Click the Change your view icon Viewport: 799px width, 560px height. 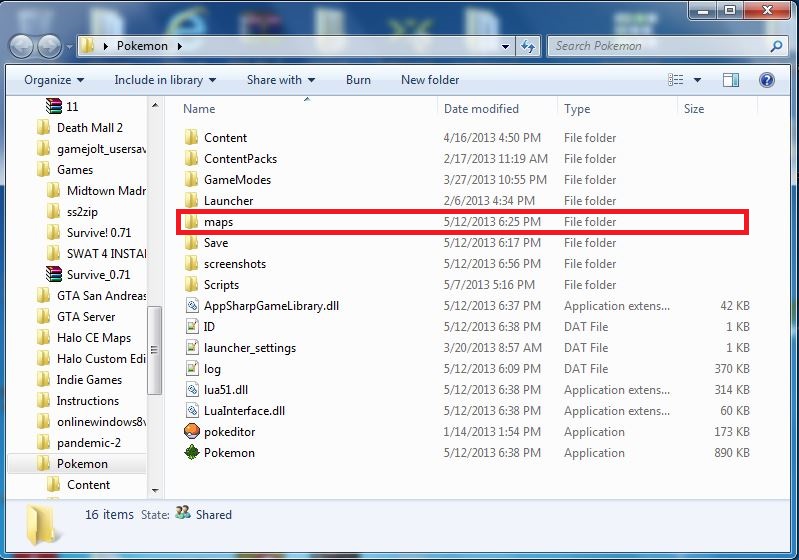coord(676,80)
